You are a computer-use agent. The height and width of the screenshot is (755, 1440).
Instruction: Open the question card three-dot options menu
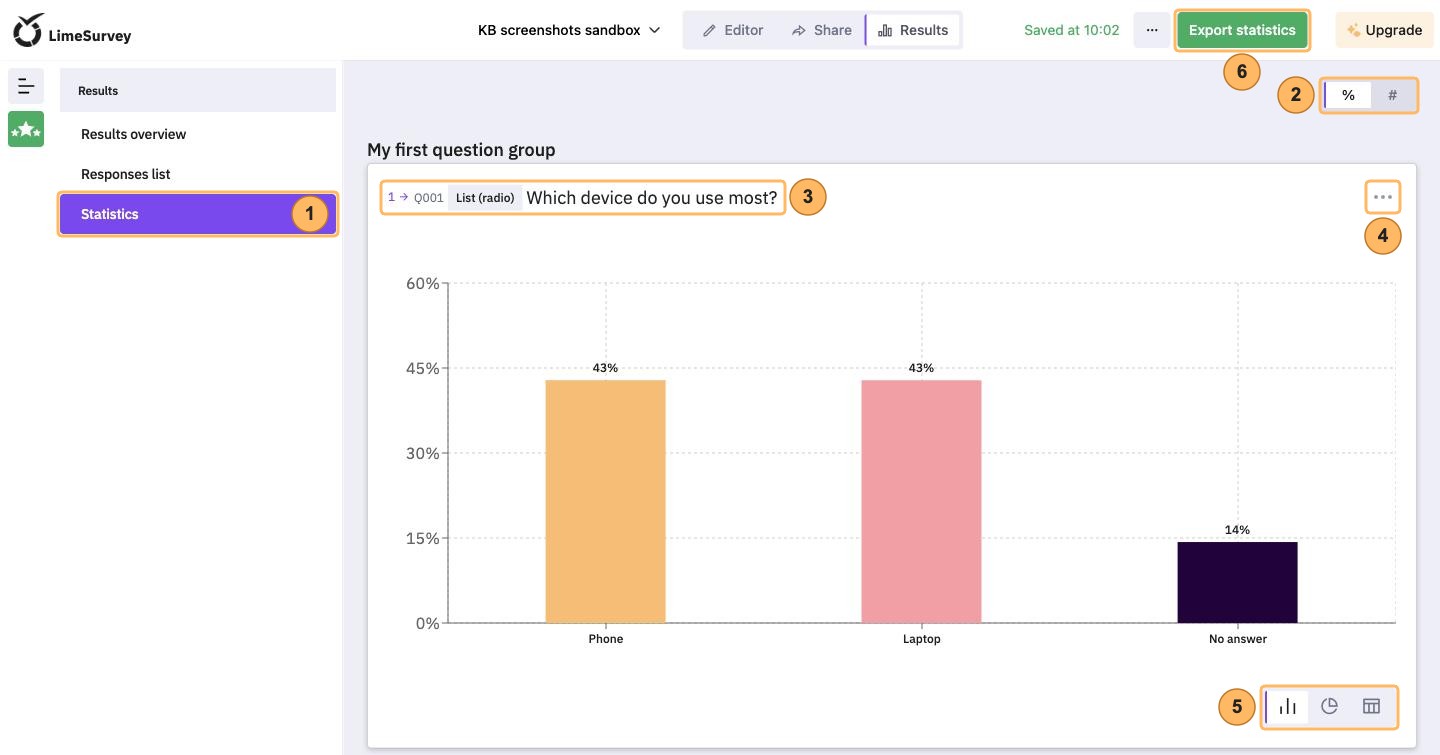click(x=1383, y=197)
